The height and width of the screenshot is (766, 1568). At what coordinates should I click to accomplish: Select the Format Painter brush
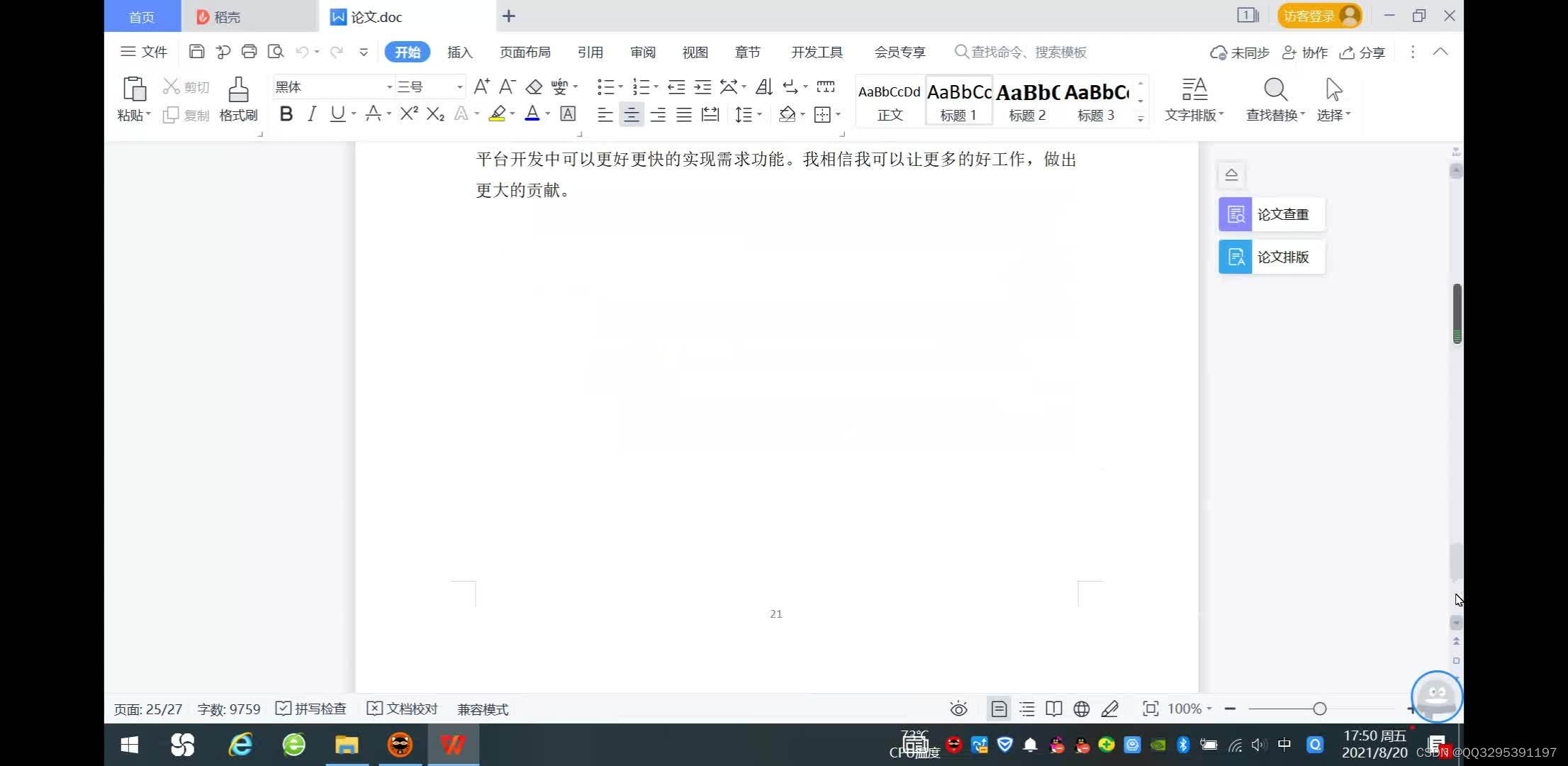(x=238, y=90)
